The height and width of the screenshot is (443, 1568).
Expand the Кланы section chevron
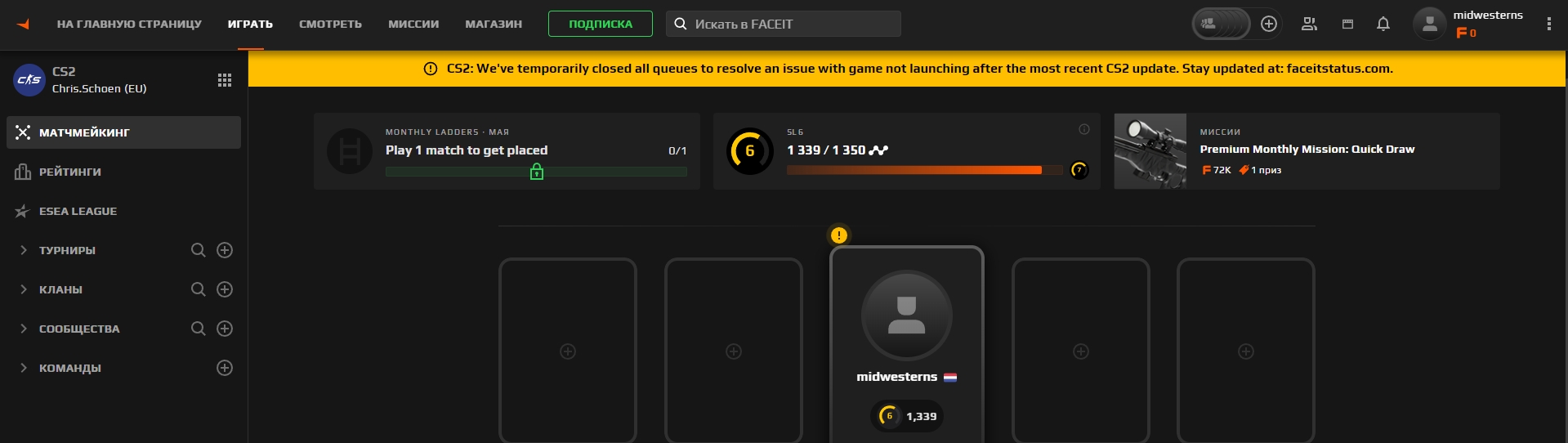coord(24,289)
